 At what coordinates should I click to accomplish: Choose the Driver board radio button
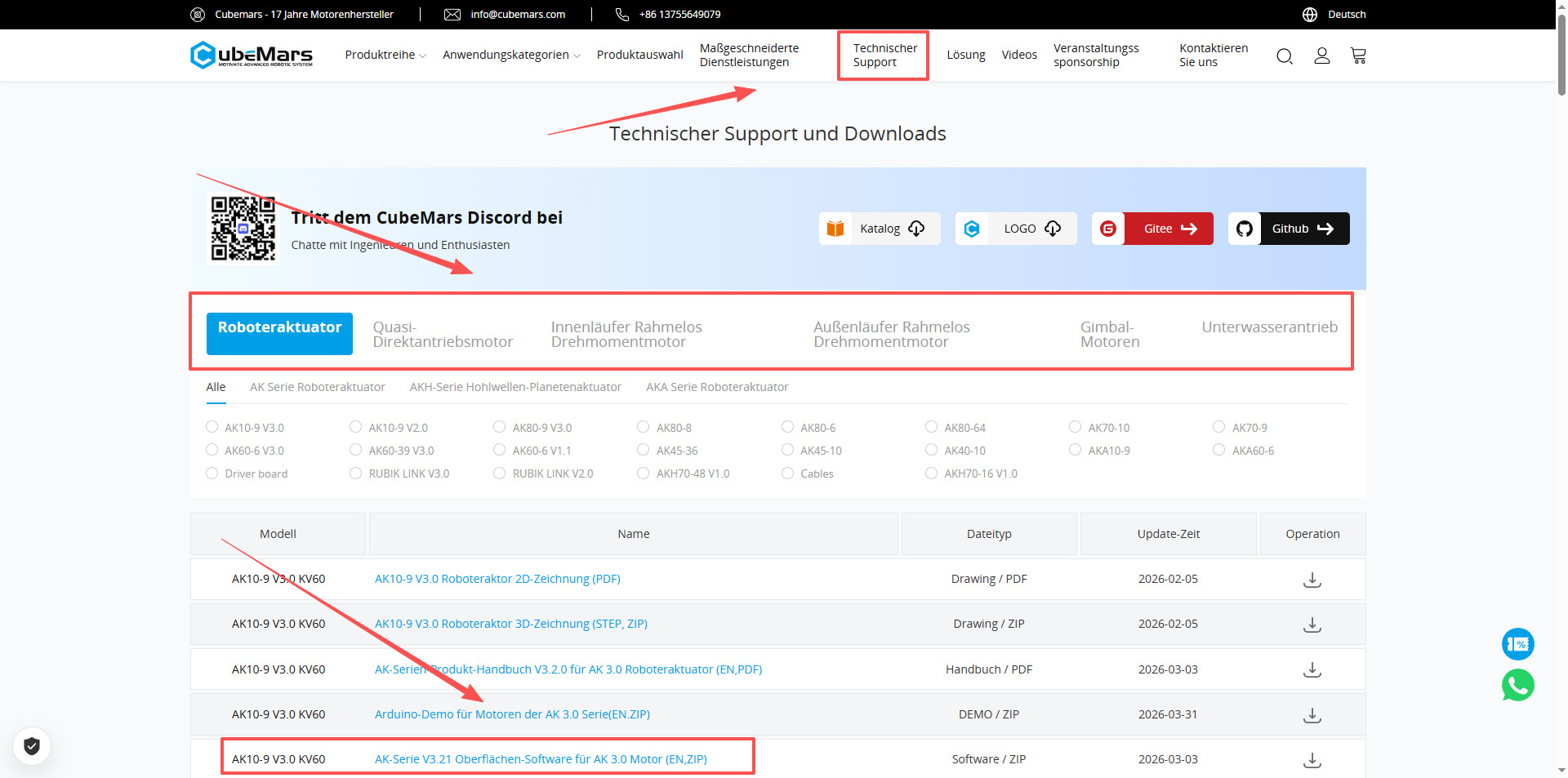[212, 473]
